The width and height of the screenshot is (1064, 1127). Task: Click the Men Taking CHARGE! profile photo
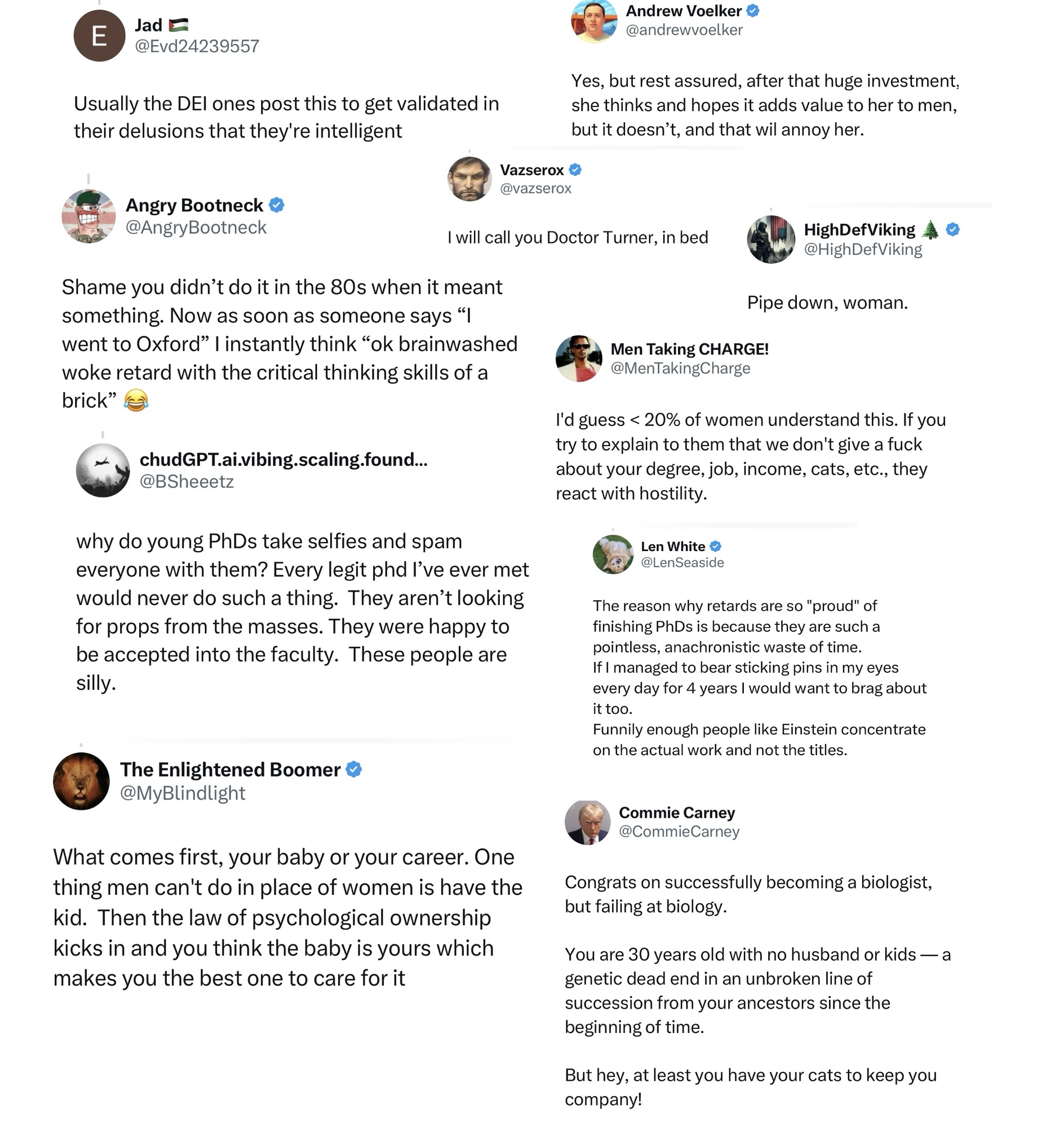579,358
